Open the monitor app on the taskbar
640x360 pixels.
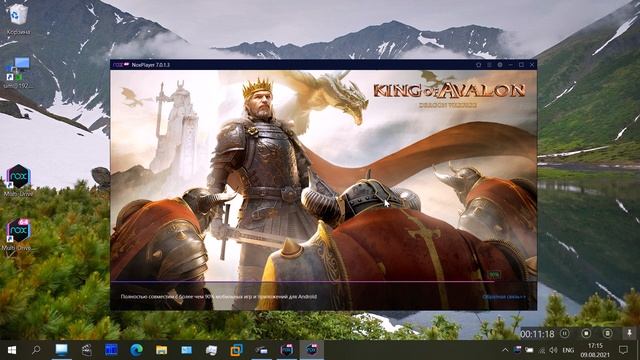(62, 350)
